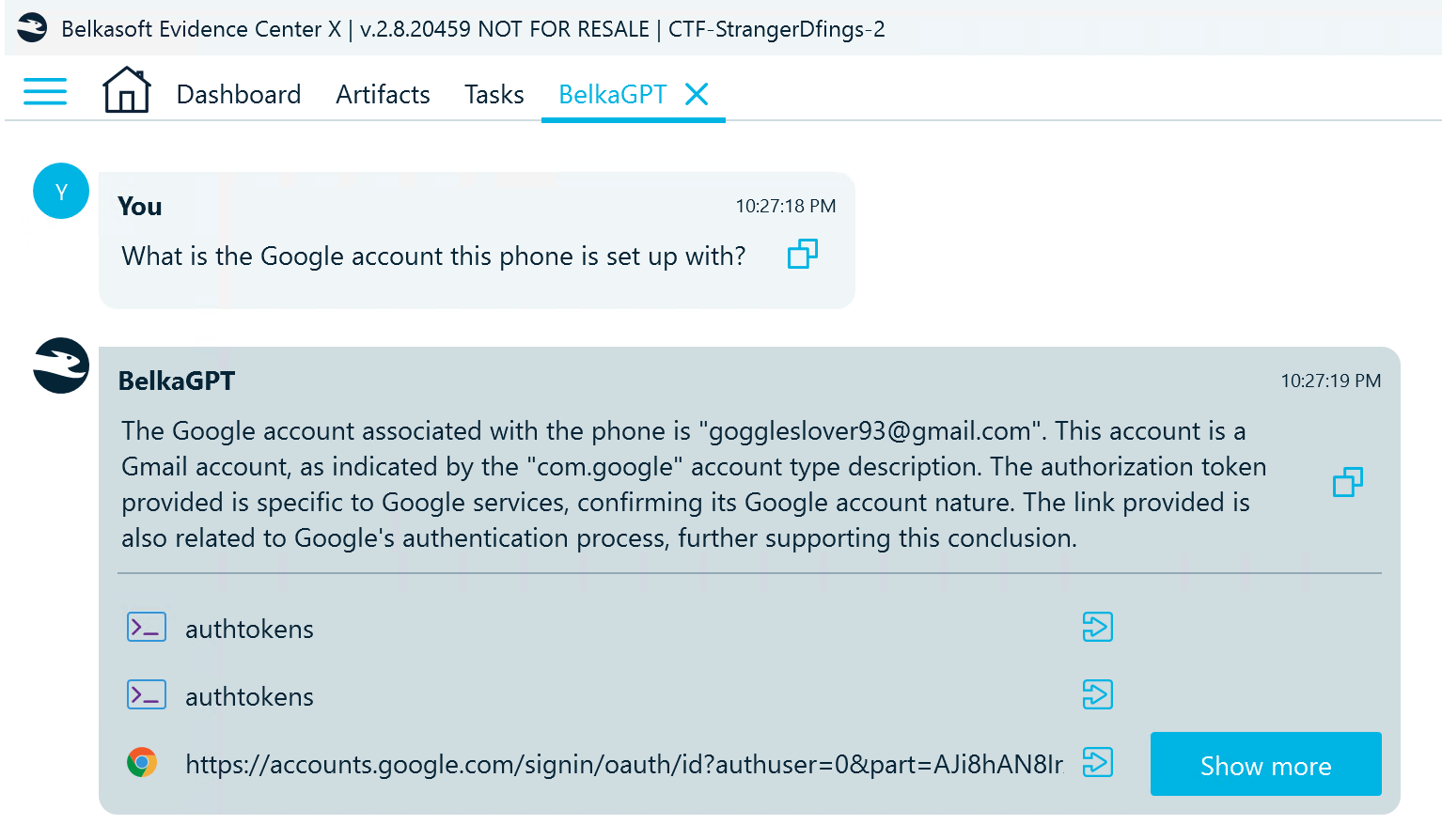Image resolution: width=1442 pixels, height=840 pixels.
Task: Go to the second authtokens artifact
Action: click(x=1098, y=694)
